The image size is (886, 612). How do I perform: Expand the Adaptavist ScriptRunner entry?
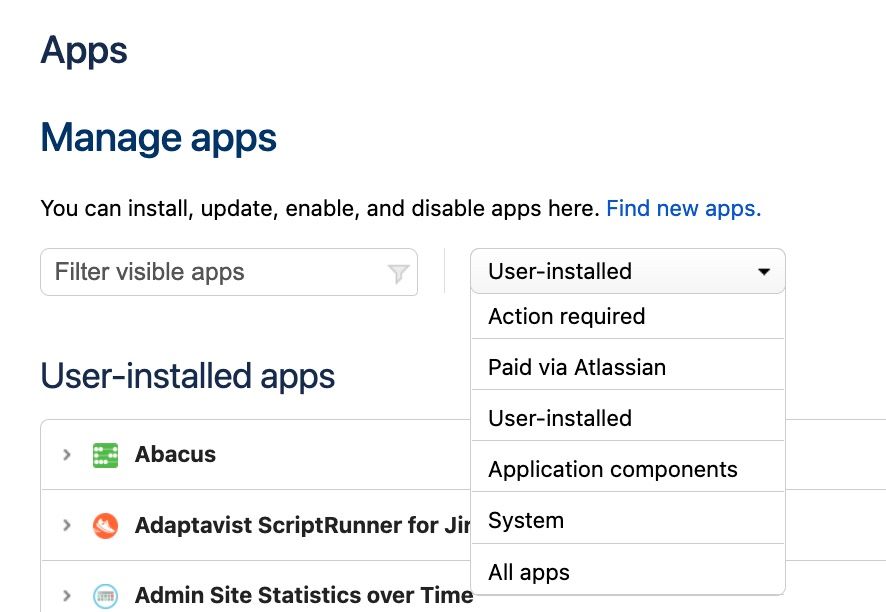point(66,525)
